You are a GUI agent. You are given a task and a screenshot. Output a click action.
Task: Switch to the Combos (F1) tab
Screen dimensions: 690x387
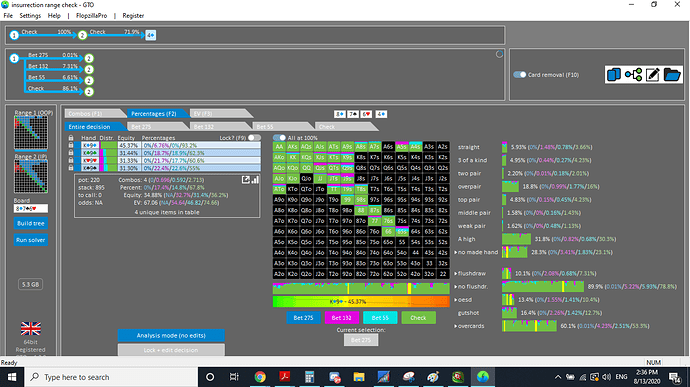[x=94, y=114]
